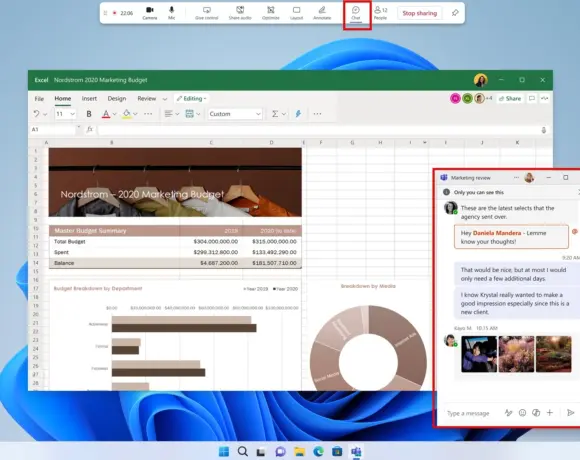This screenshot has width=580, height=460.
Task: Select the Home tab in Excel
Action: (63, 99)
